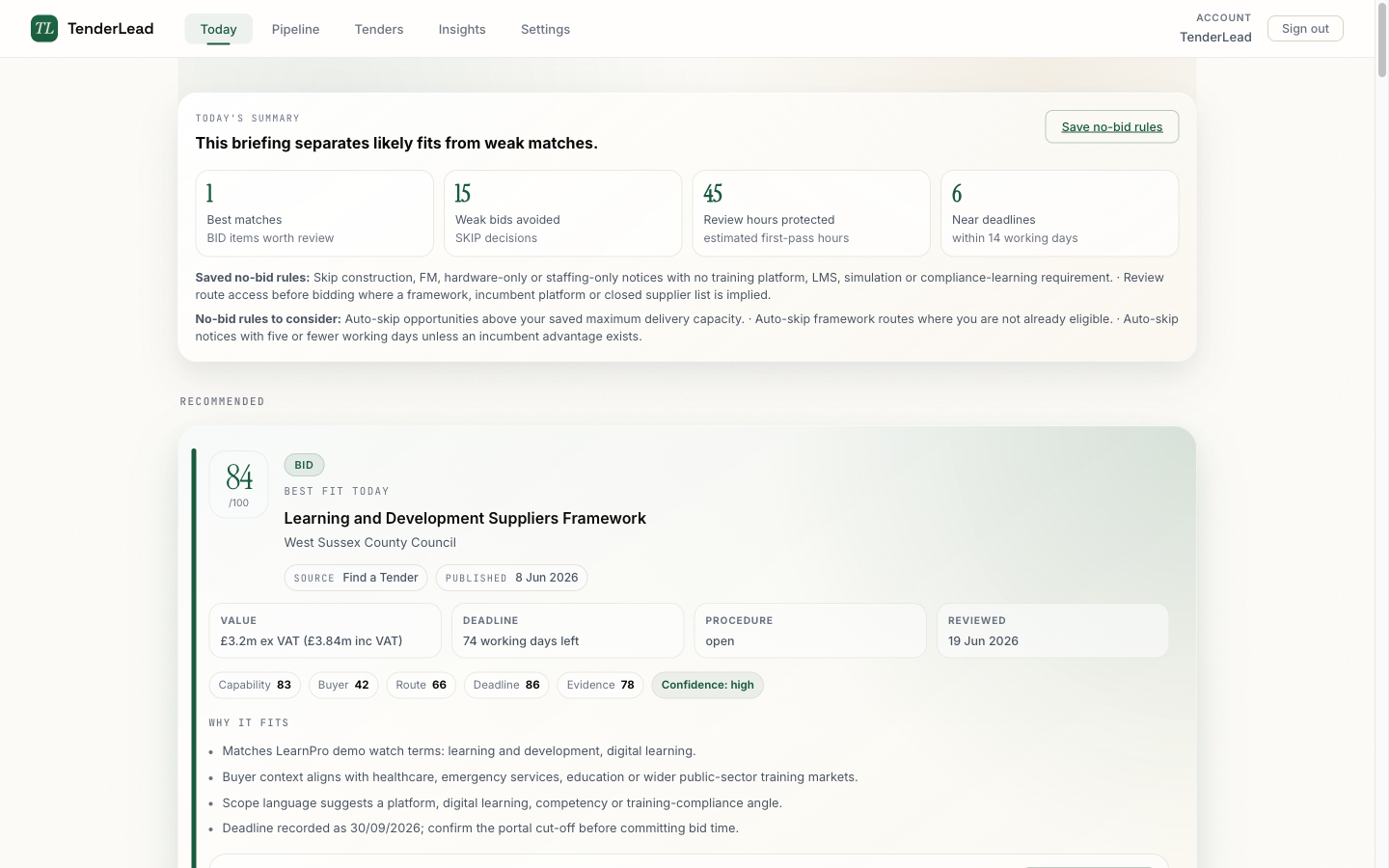Click the WHY IT FITS section label
The width and height of the screenshot is (1389, 868).
pos(249,722)
